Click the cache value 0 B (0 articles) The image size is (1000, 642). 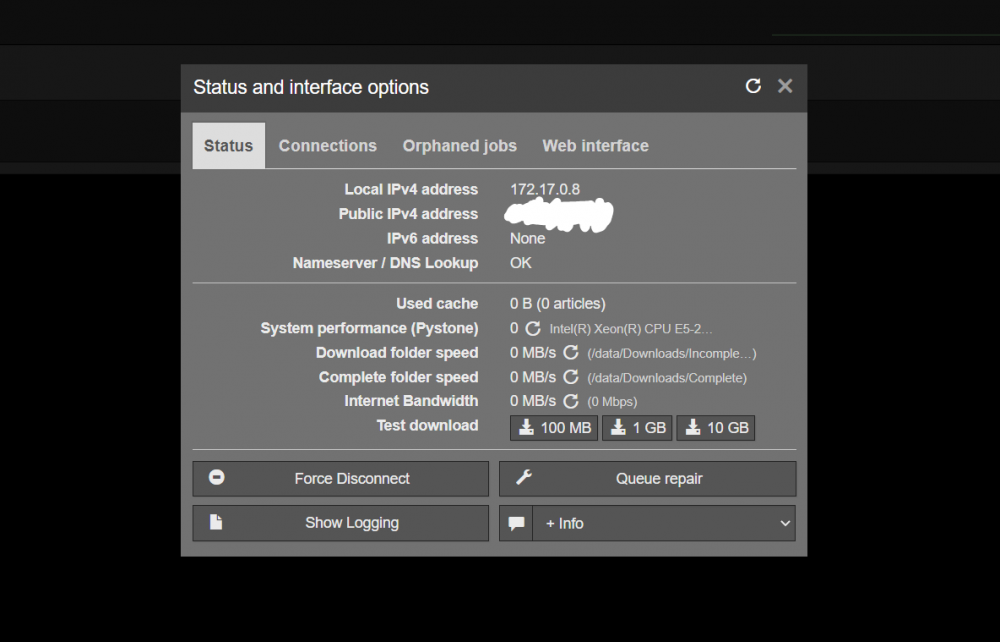(x=557, y=303)
